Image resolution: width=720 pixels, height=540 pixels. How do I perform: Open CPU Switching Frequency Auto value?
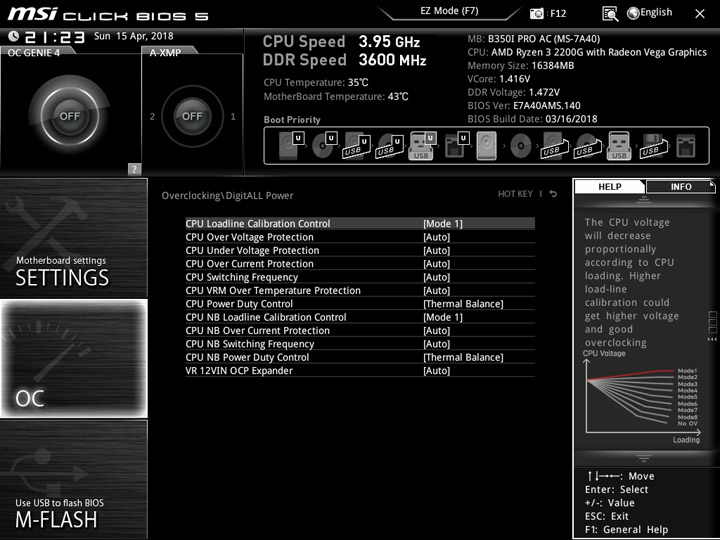pos(437,277)
